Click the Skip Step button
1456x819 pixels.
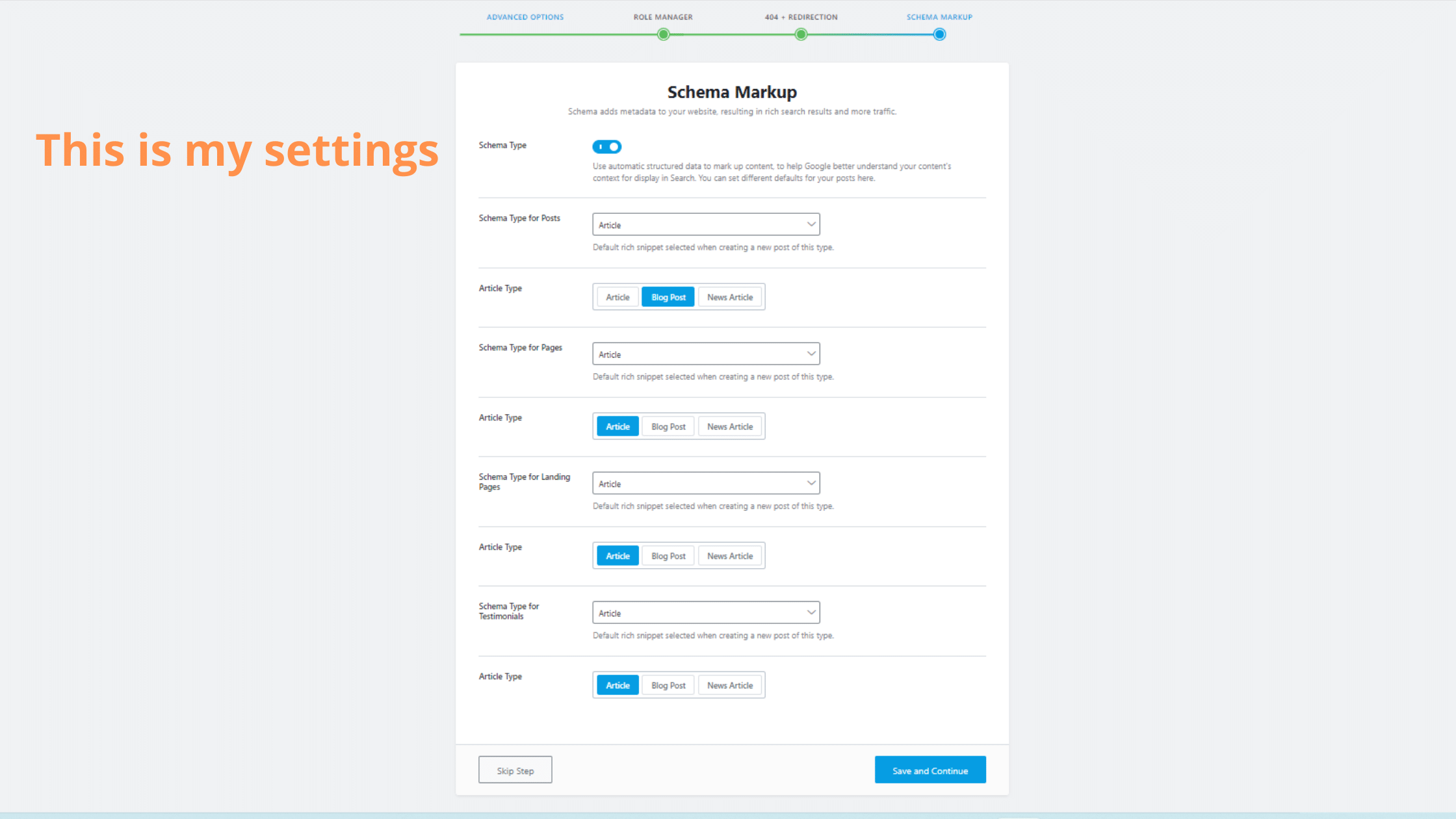pos(515,770)
